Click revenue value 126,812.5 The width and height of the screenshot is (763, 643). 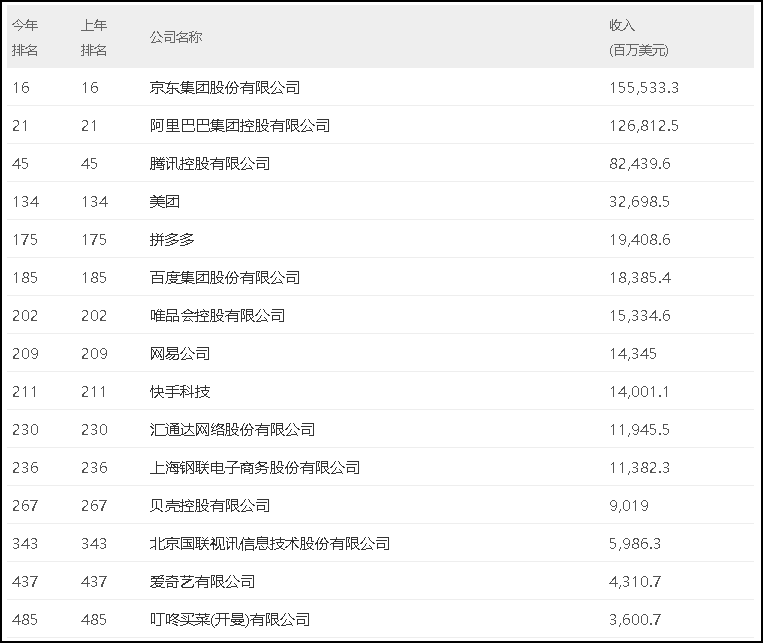(644, 126)
